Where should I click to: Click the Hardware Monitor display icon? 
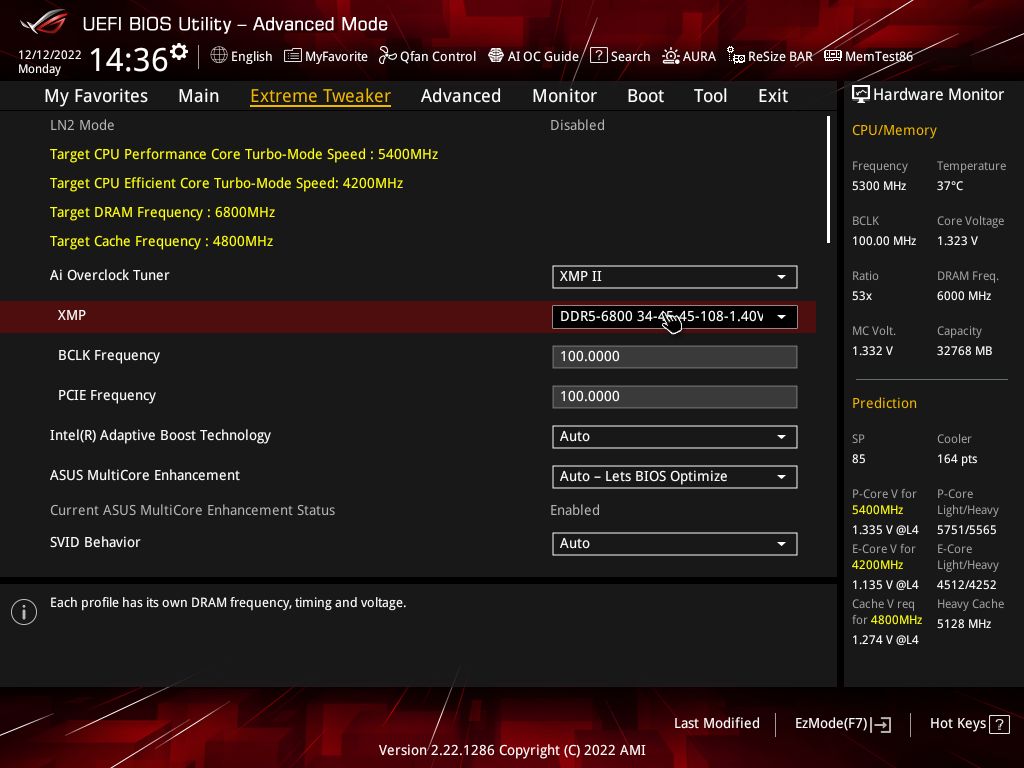861,94
